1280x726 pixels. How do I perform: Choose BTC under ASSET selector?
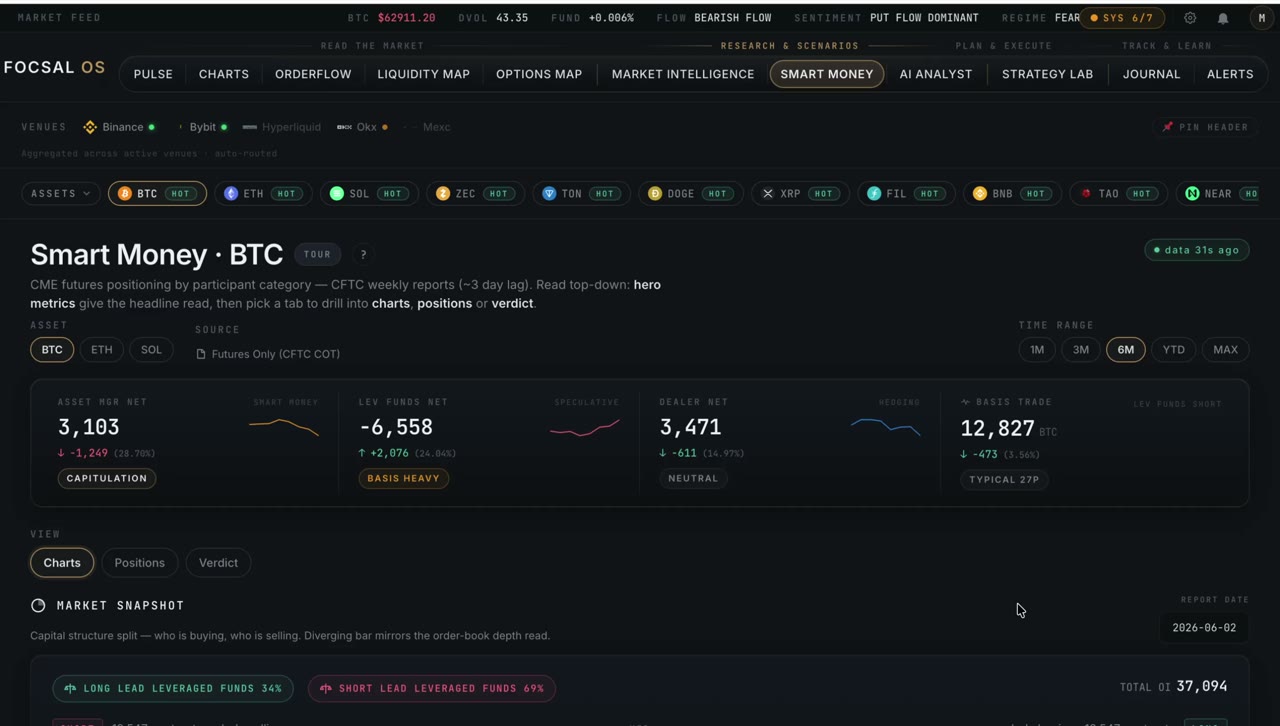(52, 350)
